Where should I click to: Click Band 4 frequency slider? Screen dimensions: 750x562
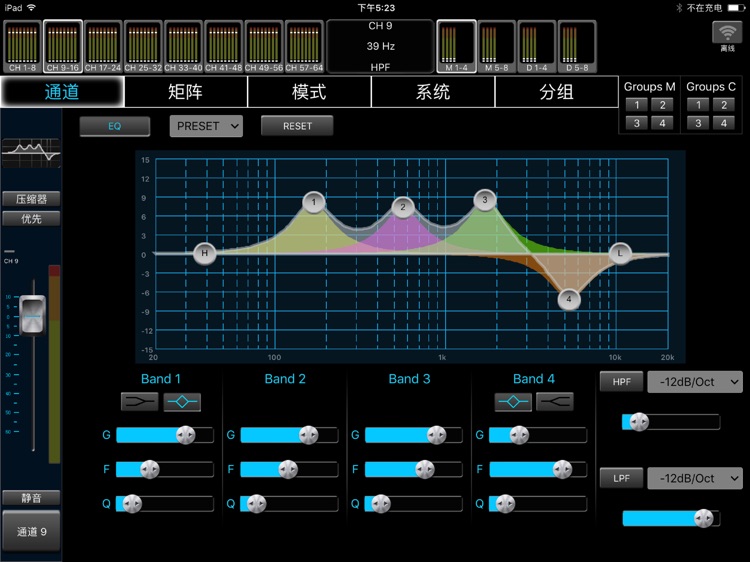pos(538,469)
